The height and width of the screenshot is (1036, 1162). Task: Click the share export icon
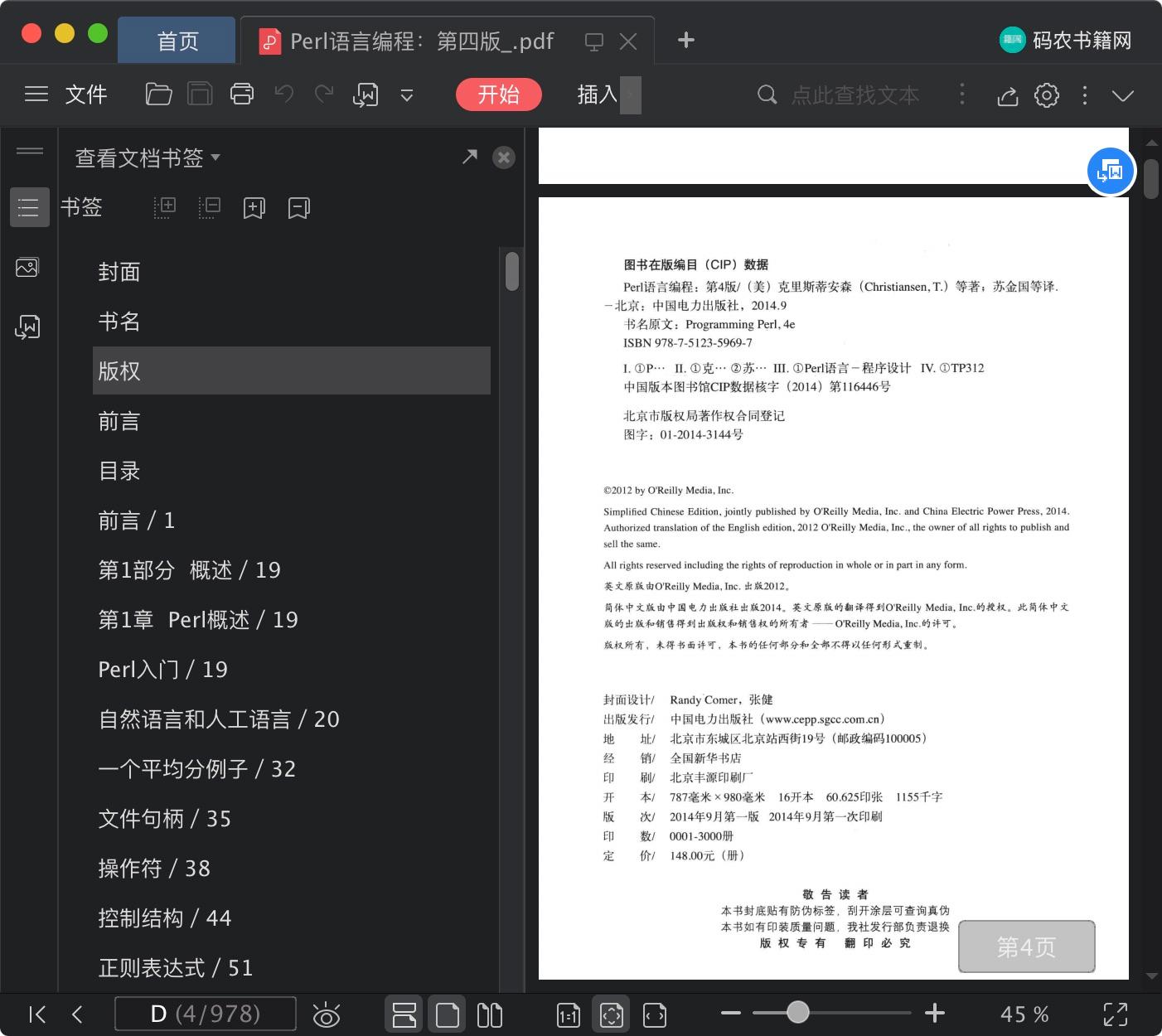(1007, 95)
